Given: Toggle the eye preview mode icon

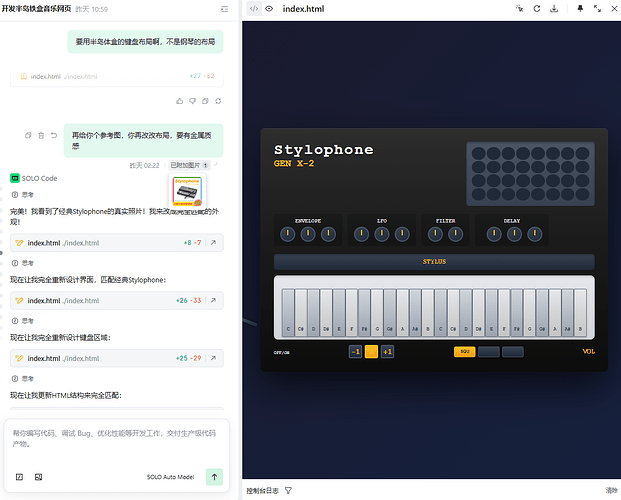Looking at the screenshot, I should click(x=269, y=8).
